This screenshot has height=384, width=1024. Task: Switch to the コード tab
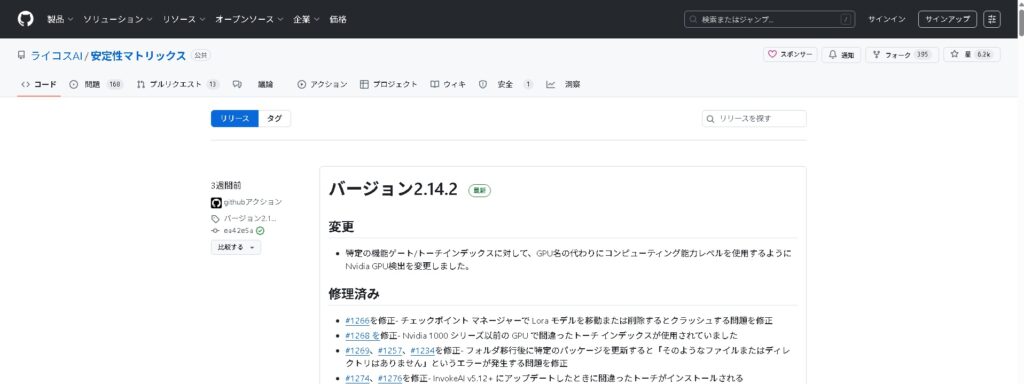coord(39,84)
